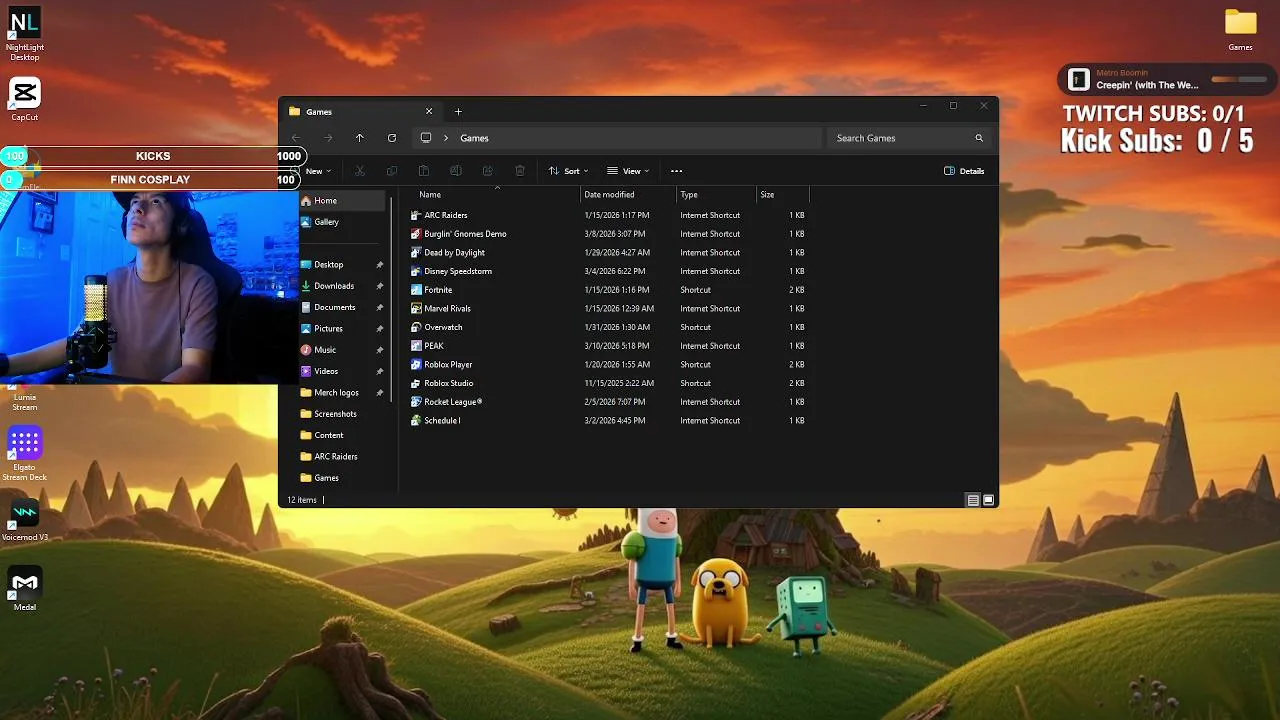Open the Sort dropdown menu
The height and width of the screenshot is (720, 1280).
pyautogui.click(x=568, y=171)
